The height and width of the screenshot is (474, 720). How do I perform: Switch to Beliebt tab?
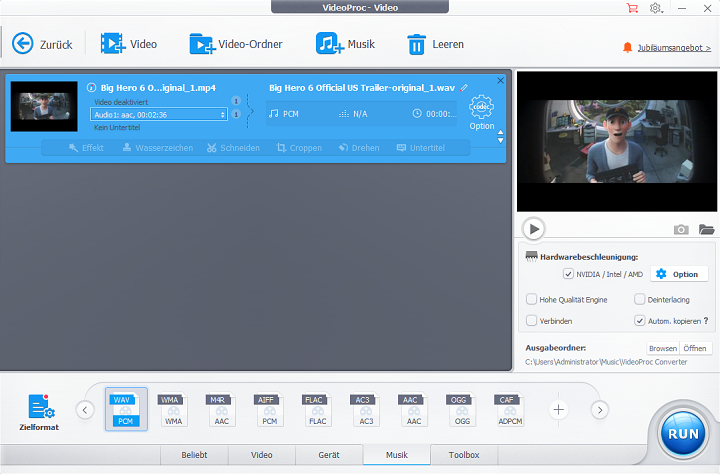pyautogui.click(x=194, y=455)
